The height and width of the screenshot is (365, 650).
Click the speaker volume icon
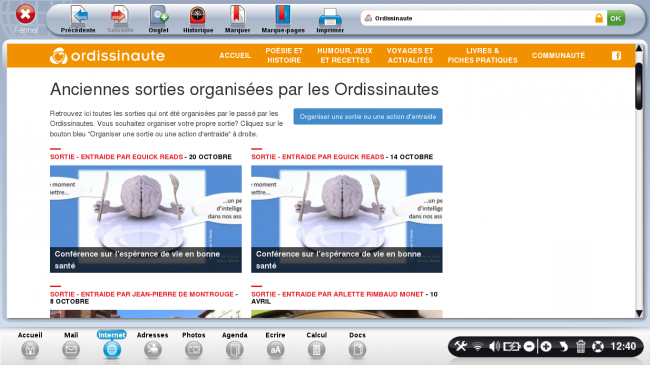click(x=494, y=346)
